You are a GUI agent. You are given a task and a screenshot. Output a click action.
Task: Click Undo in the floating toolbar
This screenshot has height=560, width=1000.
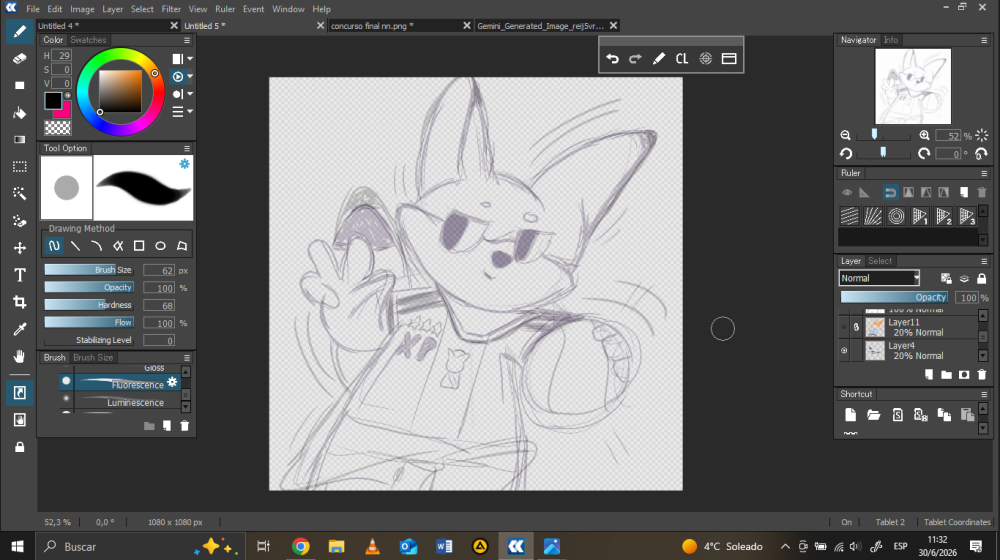point(612,59)
